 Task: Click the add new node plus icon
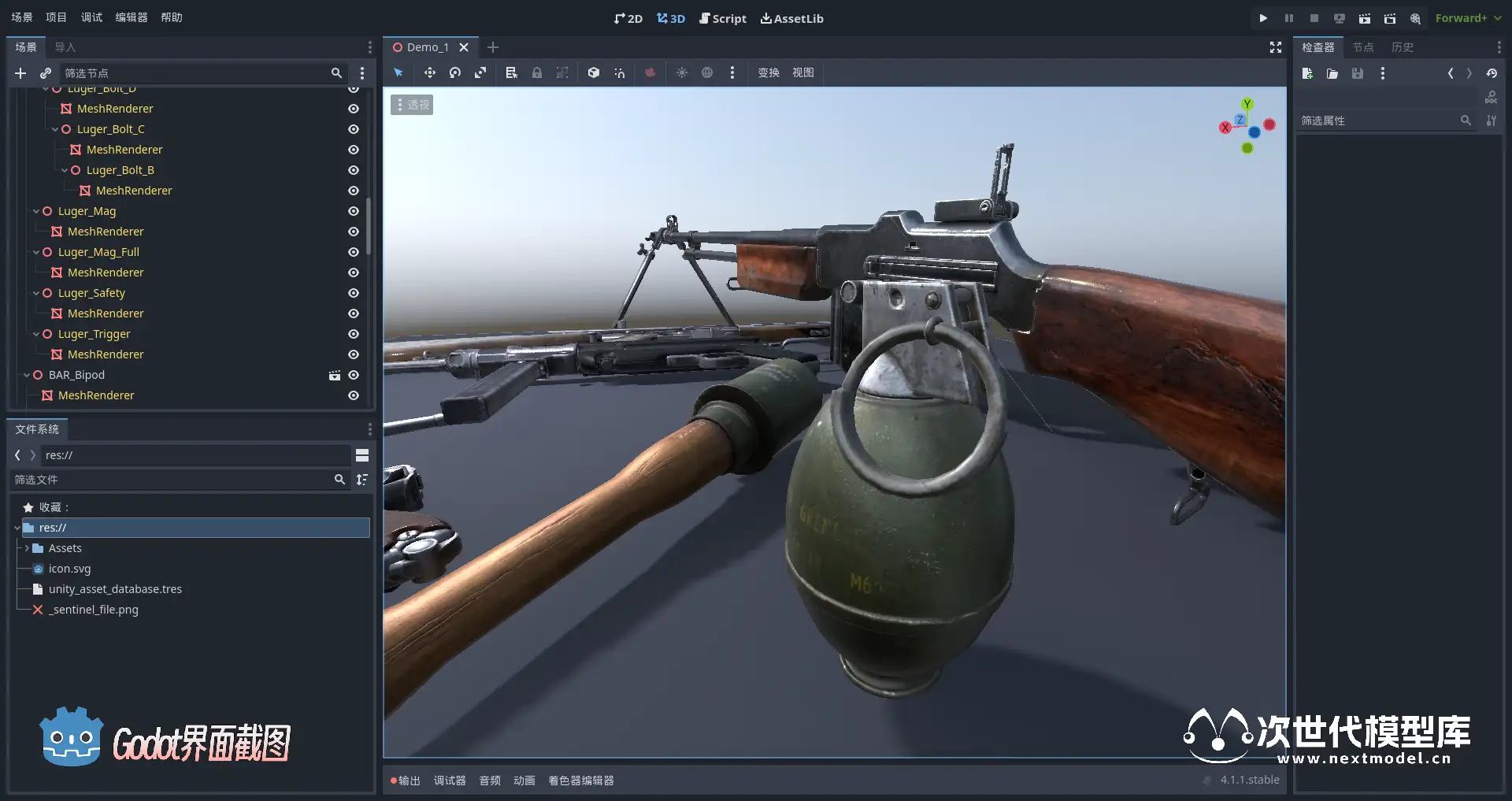point(20,73)
